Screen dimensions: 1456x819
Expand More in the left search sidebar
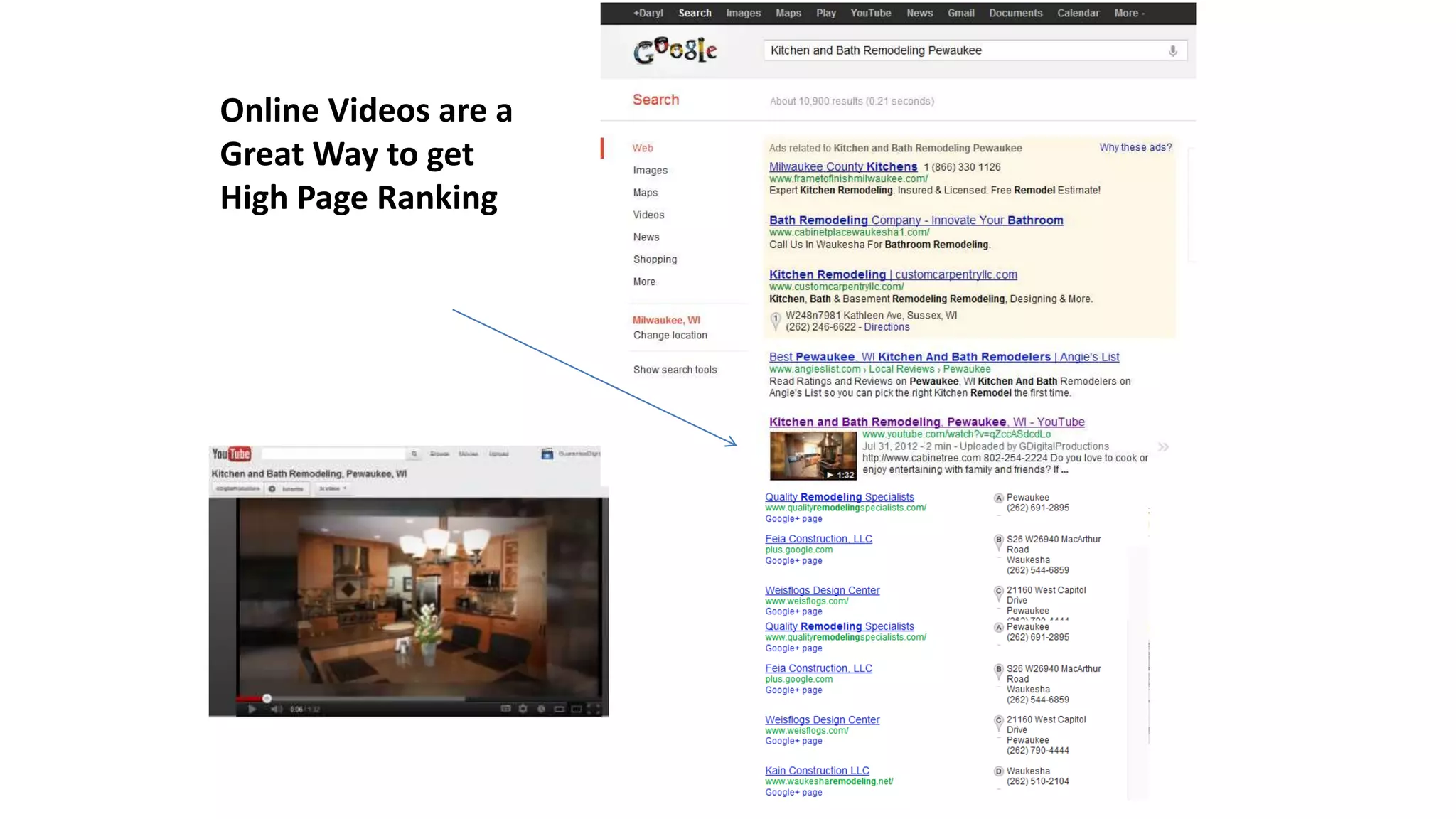coord(644,282)
